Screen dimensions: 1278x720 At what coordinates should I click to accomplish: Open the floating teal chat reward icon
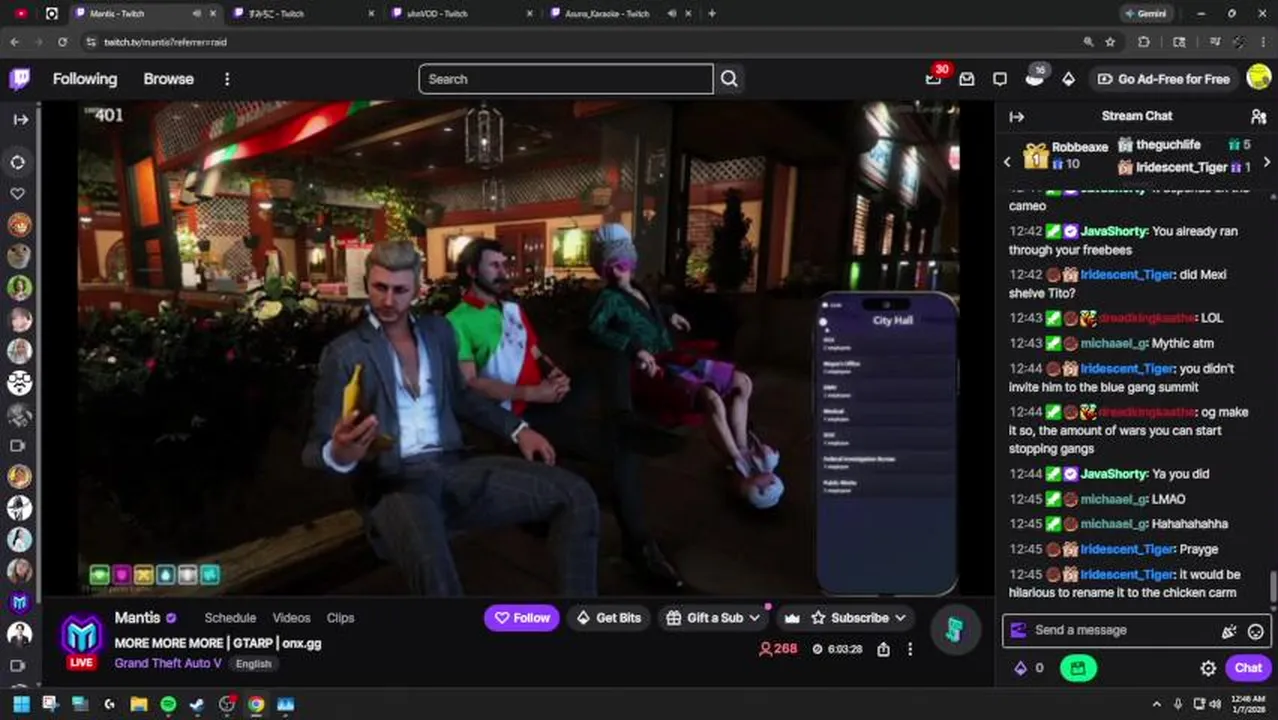click(954, 628)
